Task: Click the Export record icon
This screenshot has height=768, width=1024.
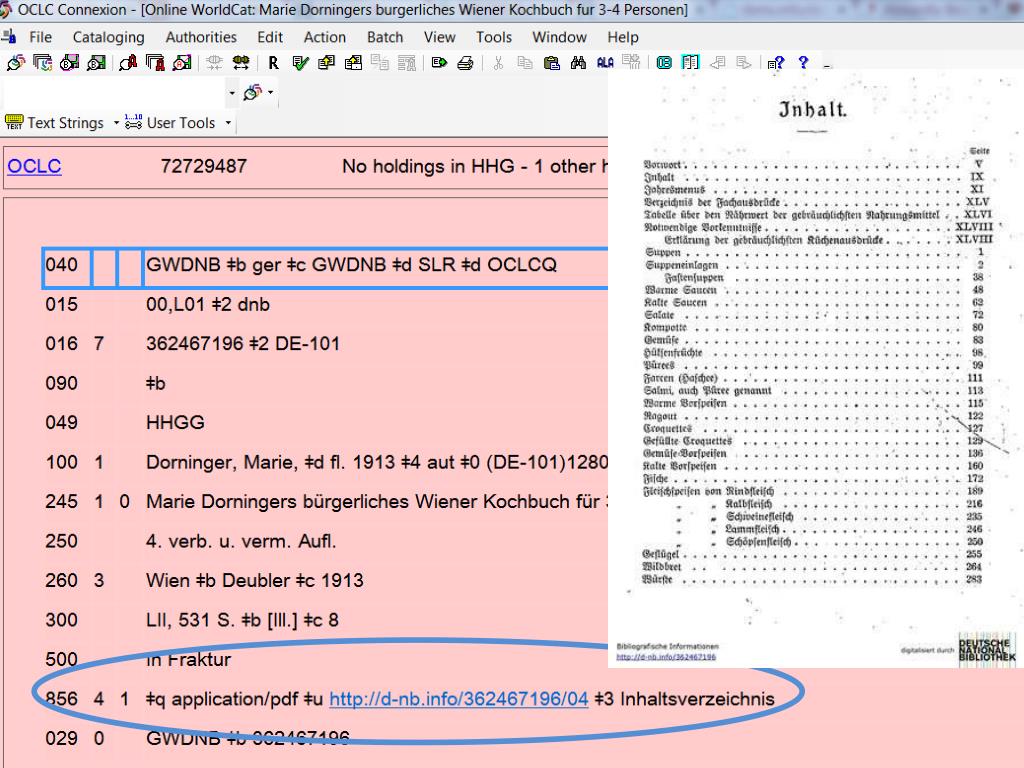Action: (439, 63)
